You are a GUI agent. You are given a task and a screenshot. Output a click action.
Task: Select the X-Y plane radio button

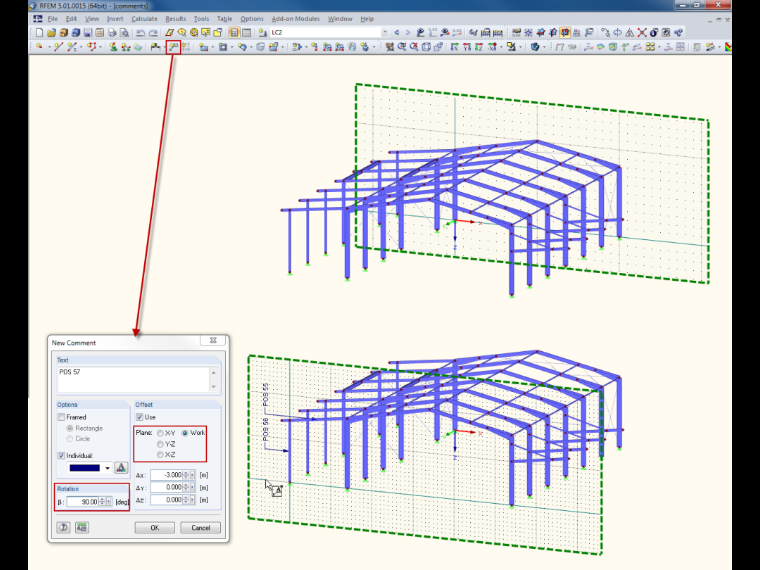pos(160,433)
